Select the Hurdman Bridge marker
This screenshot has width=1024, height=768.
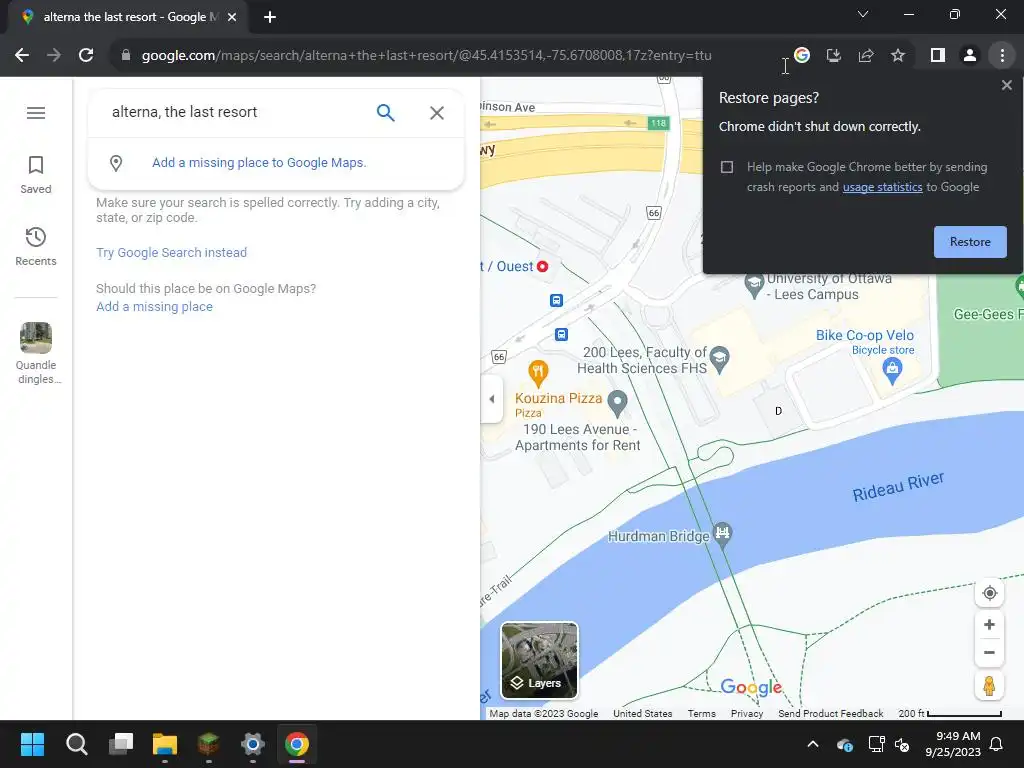[x=722, y=534]
